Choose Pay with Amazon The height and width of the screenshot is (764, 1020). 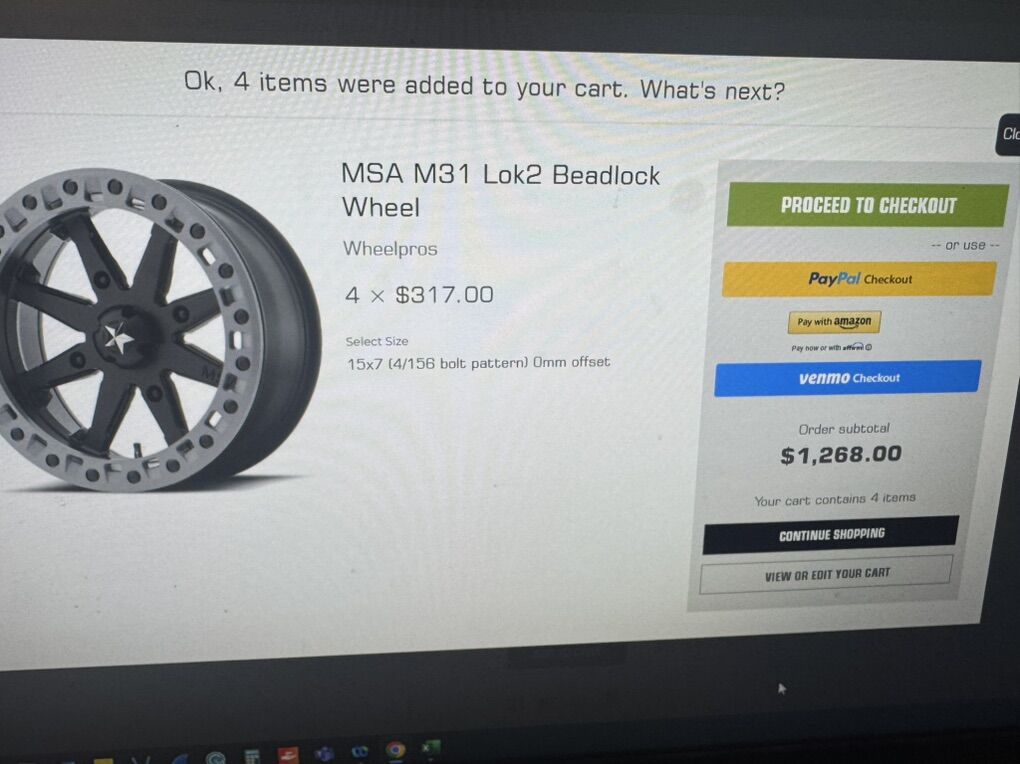835,321
